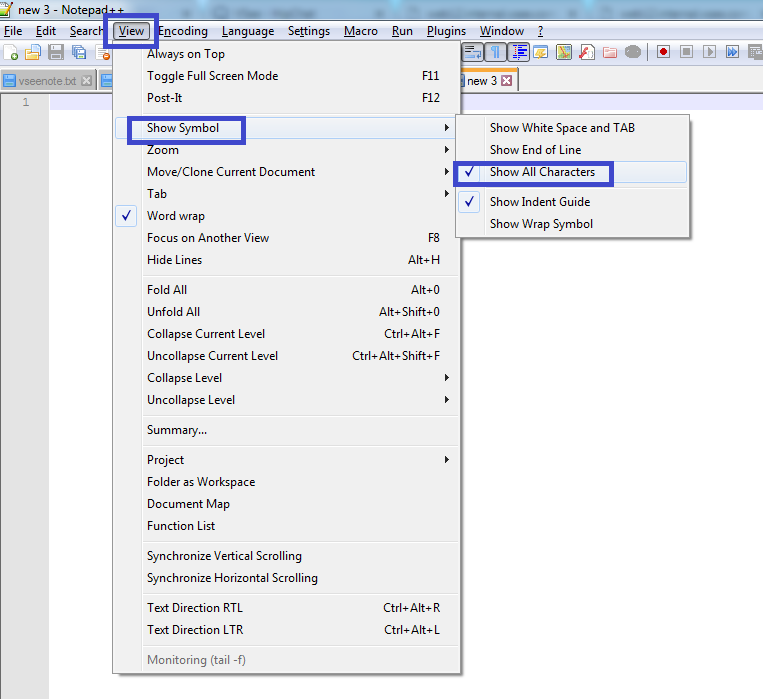Click the Start Recording macro icon
The width and height of the screenshot is (763, 699).
[663, 52]
